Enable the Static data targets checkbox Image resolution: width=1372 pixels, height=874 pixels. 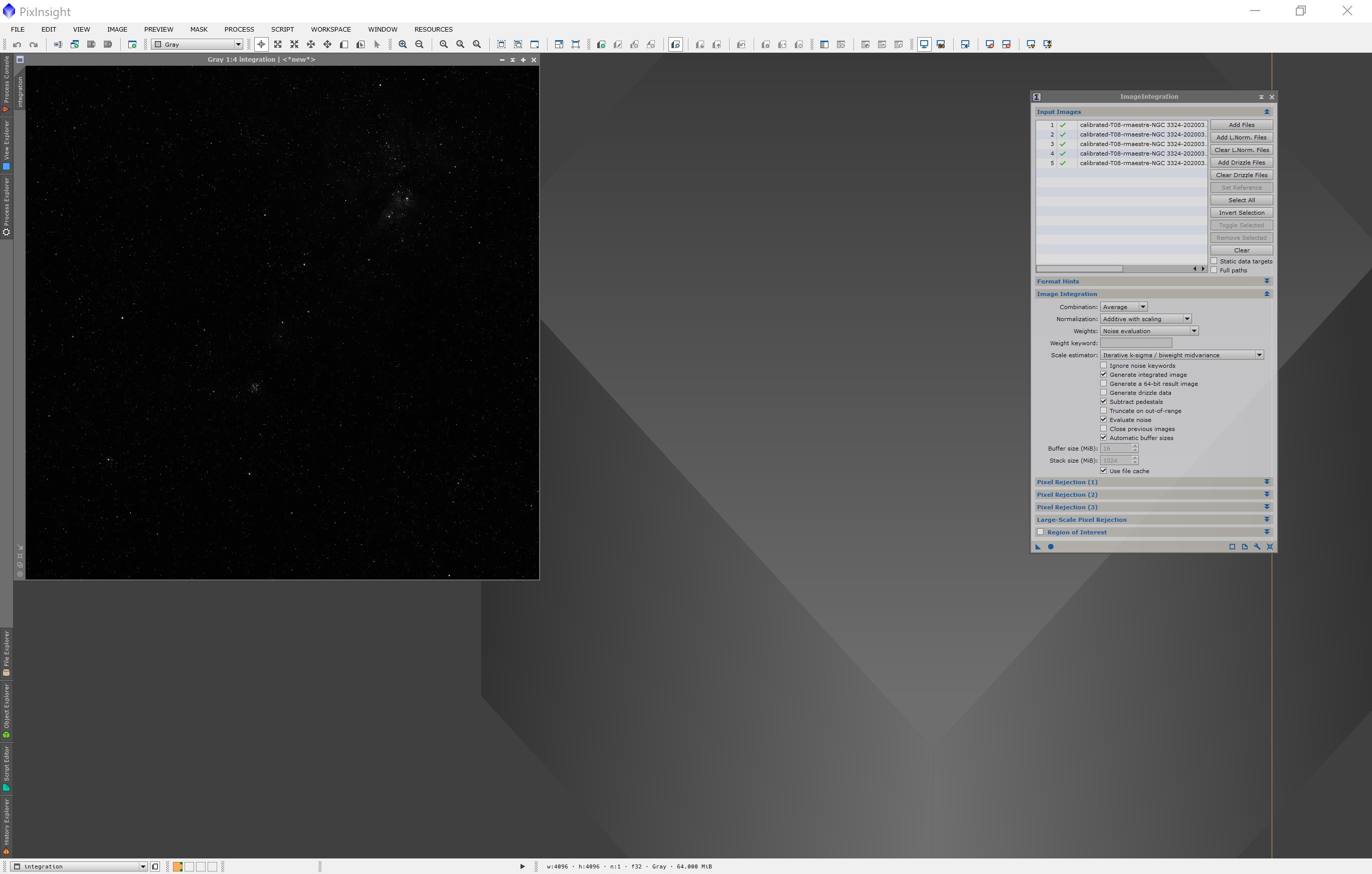click(x=1214, y=261)
